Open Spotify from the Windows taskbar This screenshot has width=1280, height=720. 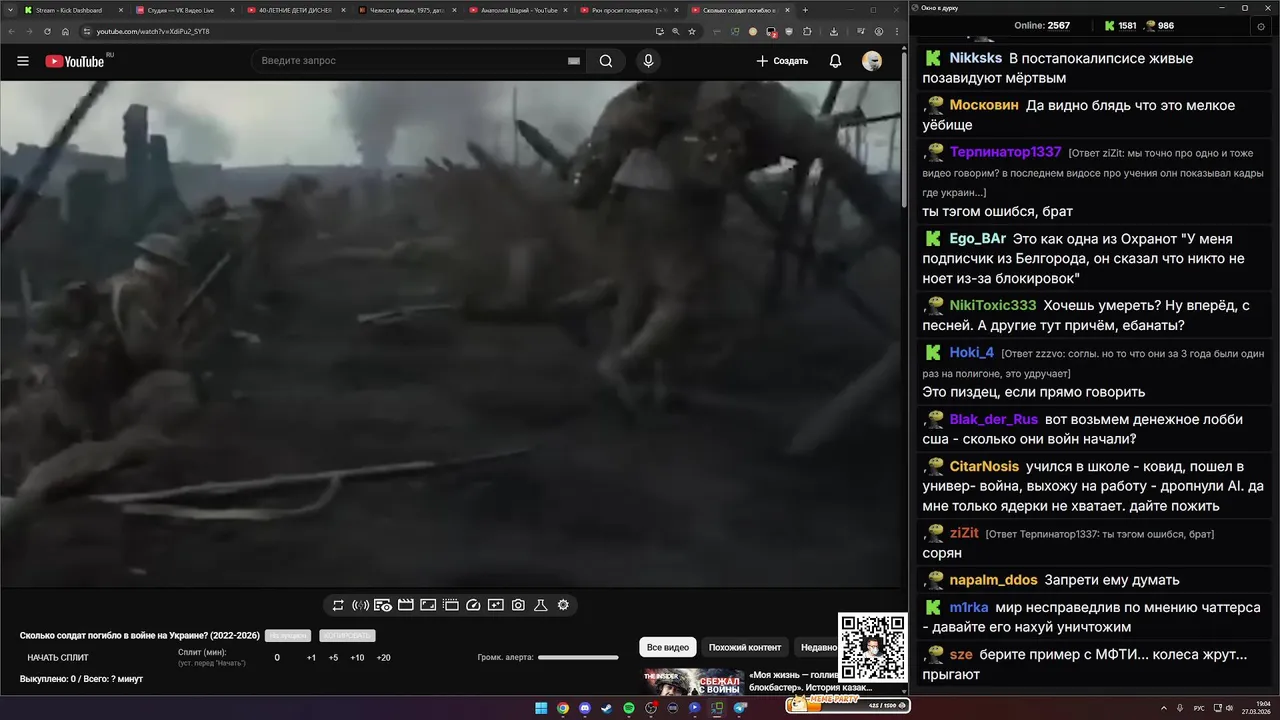pyautogui.click(x=629, y=708)
